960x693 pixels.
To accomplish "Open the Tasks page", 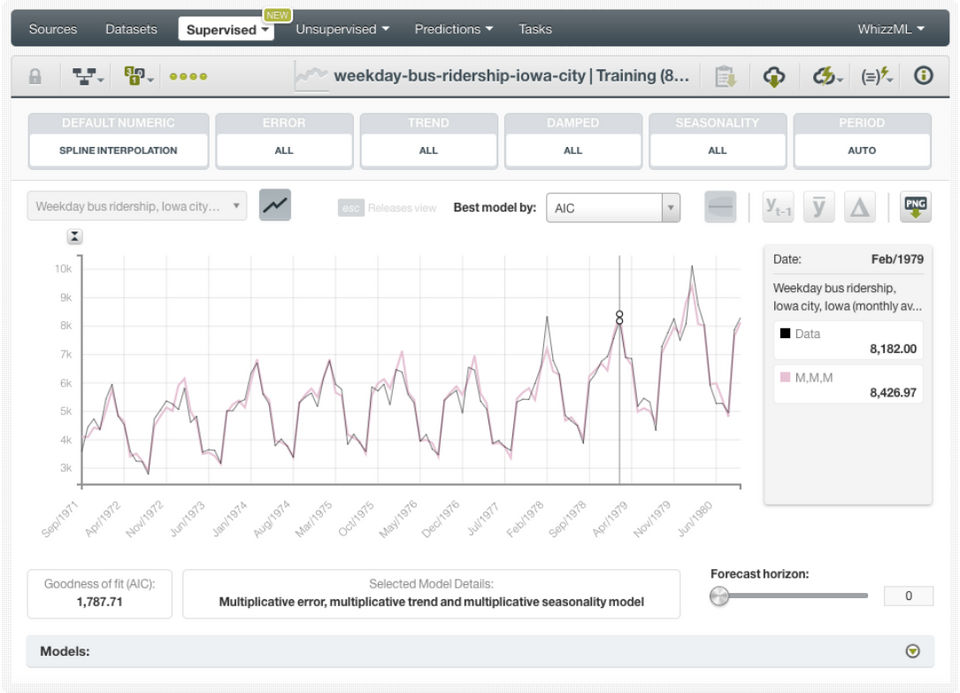I will (535, 29).
